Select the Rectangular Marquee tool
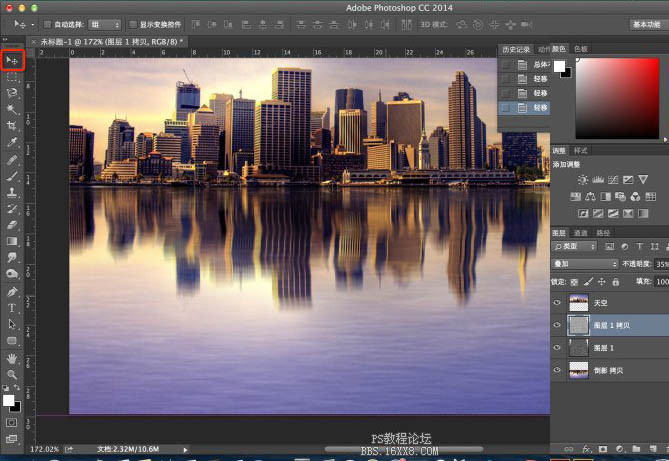Screen dimensions: 669x461 coord(12,77)
